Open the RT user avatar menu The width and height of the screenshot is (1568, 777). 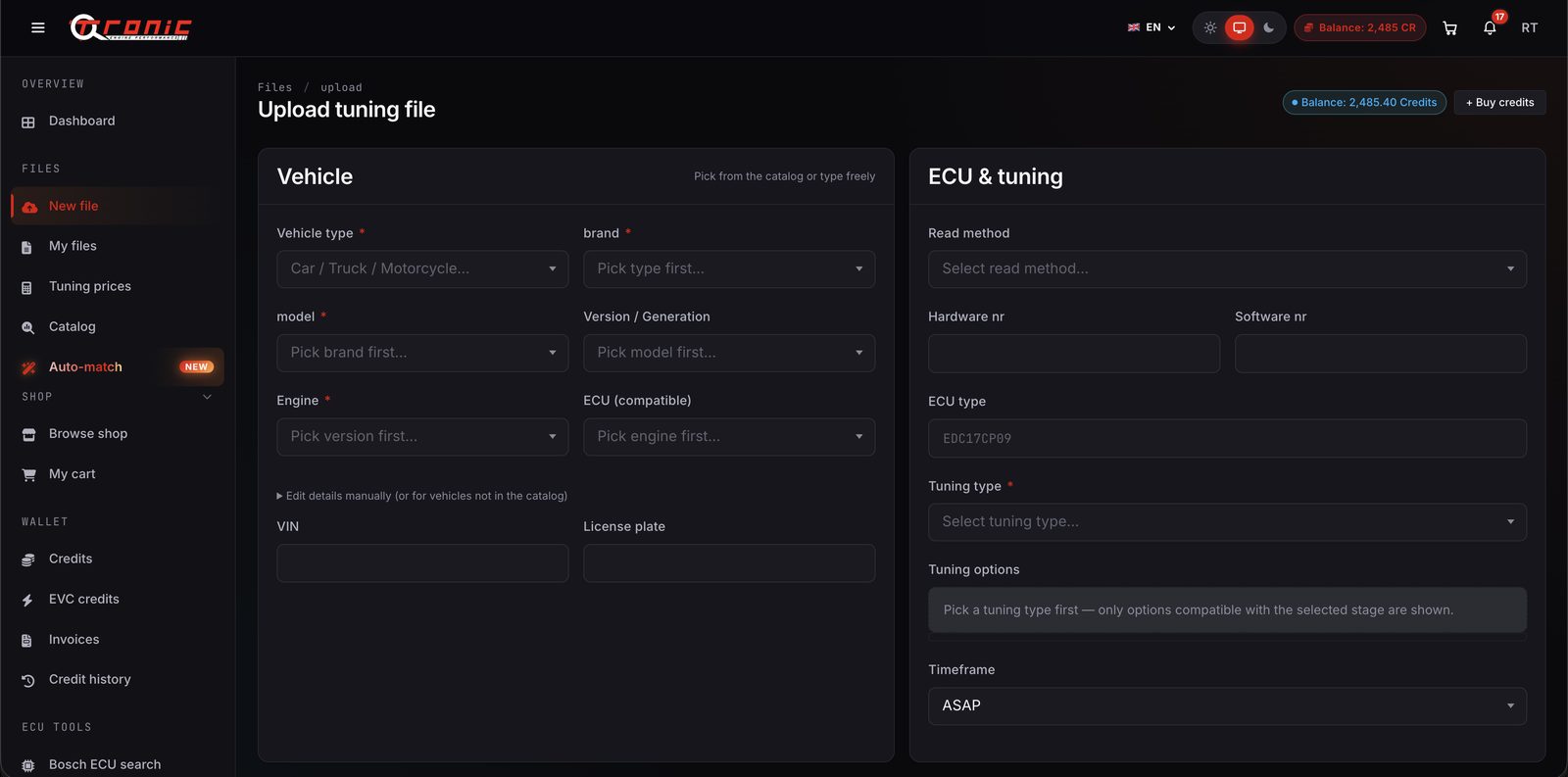[1530, 27]
